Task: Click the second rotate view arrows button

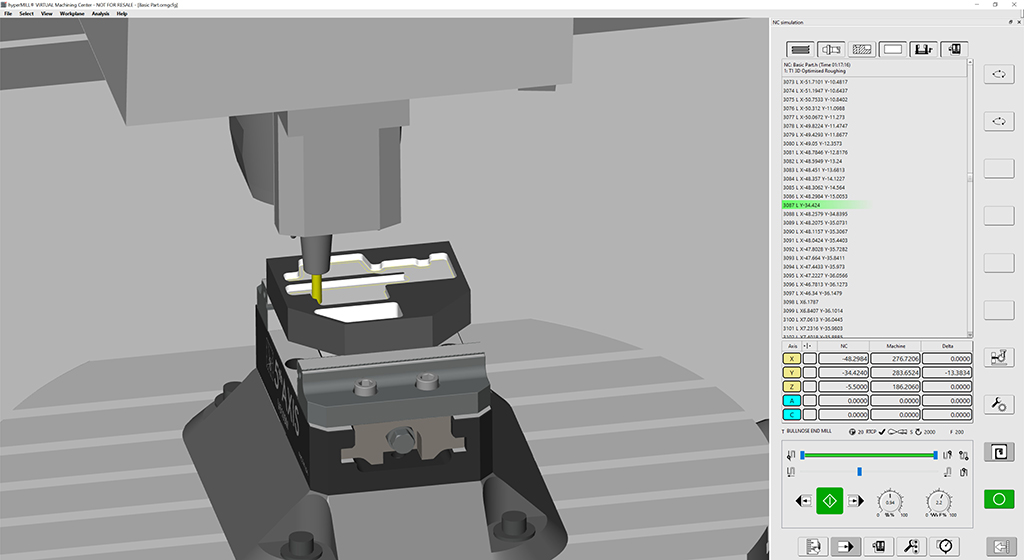Action: (x=999, y=121)
